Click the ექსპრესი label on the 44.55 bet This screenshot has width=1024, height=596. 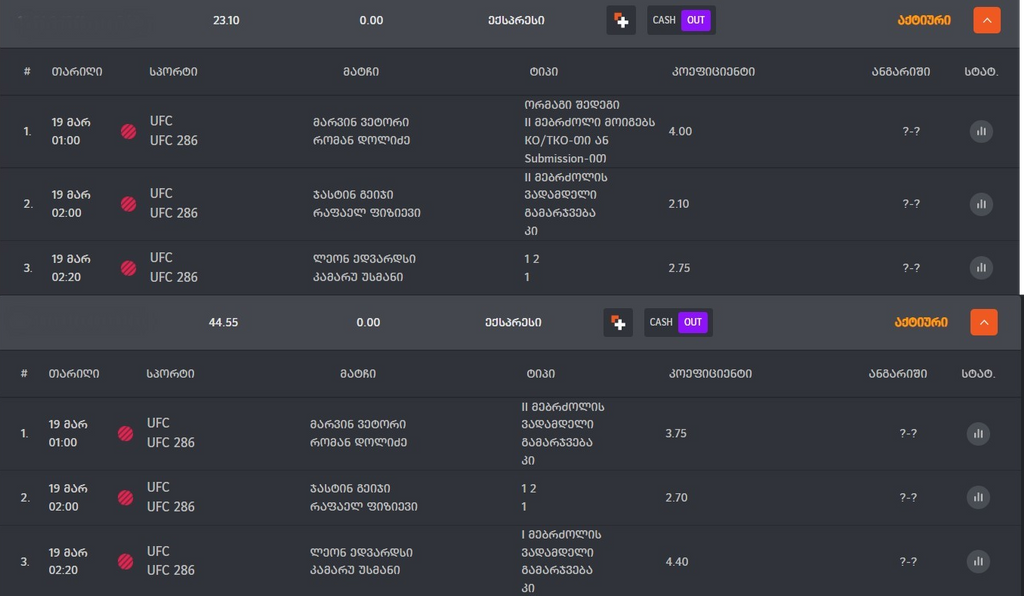click(x=507, y=322)
